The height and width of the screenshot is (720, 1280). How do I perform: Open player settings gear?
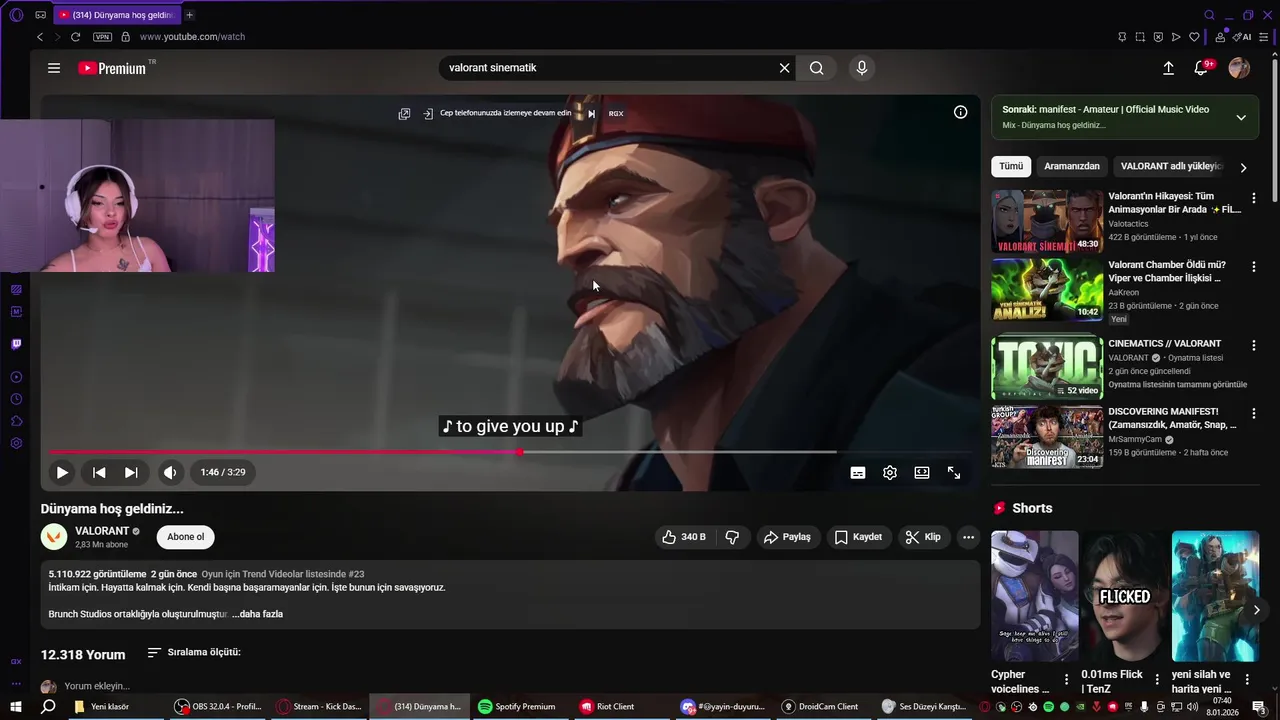(890, 473)
